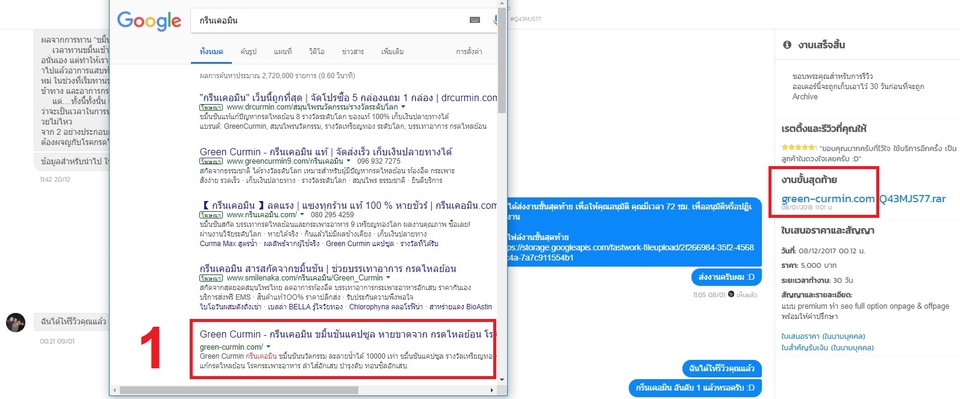Image resolution: width=960 pixels, height=399 pixels.
Task: Switch to the วิดีโอ (Videos) tab
Action: [x=317, y=51]
